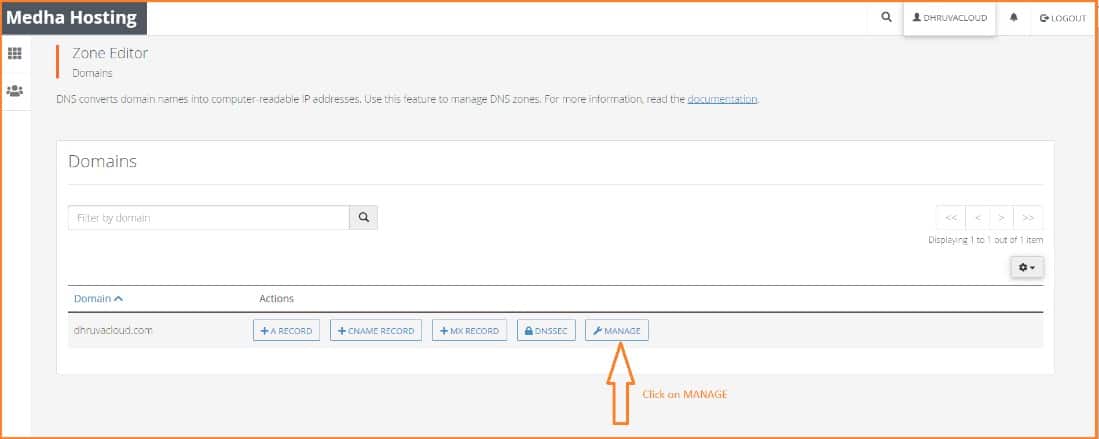Click the LOGOUT link
Viewport: 1099px width, 439px height.
point(1062,18)
